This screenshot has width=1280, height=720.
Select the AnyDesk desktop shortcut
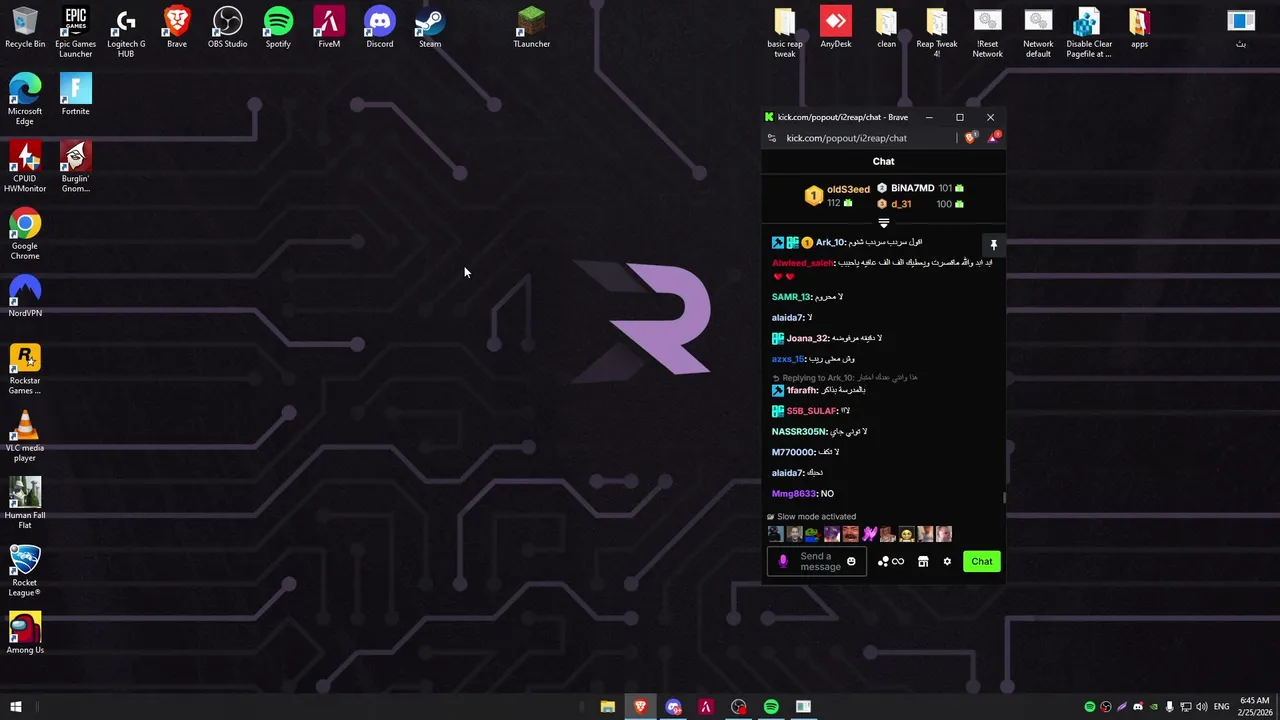836,28
